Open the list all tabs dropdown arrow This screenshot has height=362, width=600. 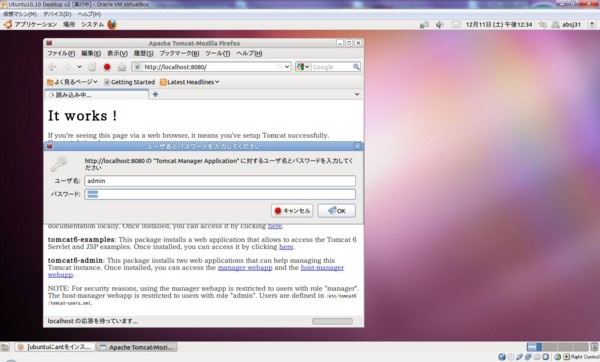click(357, 94)
